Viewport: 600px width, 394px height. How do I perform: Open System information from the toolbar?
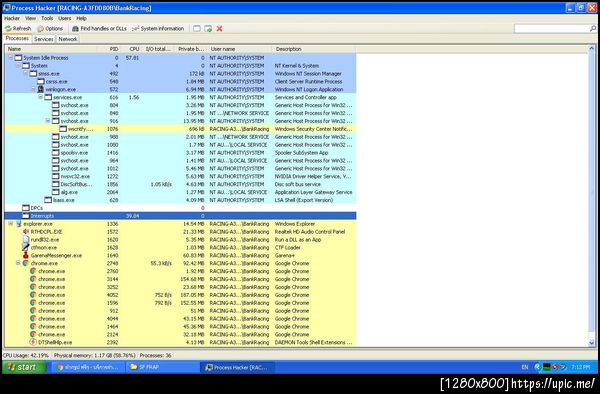tap(158, 29)
